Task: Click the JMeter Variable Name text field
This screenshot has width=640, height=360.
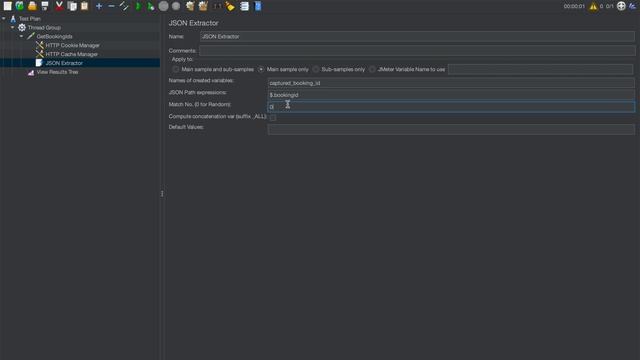Action: (x=540, y=69)
